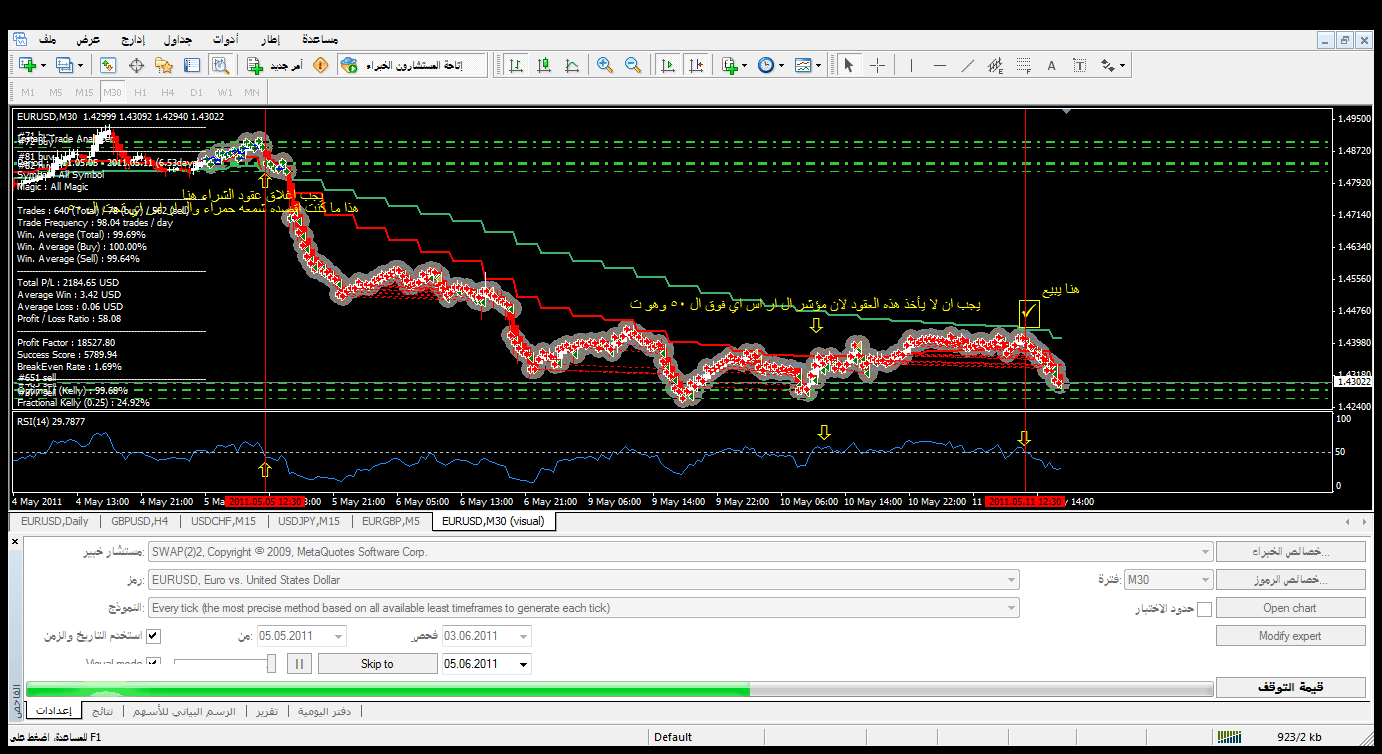Open the أدوات menu

pyautogui.click(x=225, y=39)
